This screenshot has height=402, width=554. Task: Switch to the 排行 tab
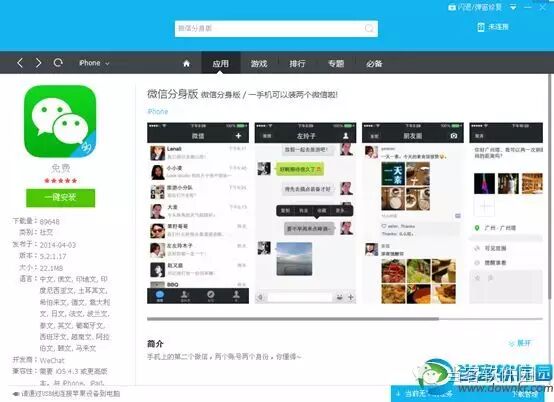[297, 64]
